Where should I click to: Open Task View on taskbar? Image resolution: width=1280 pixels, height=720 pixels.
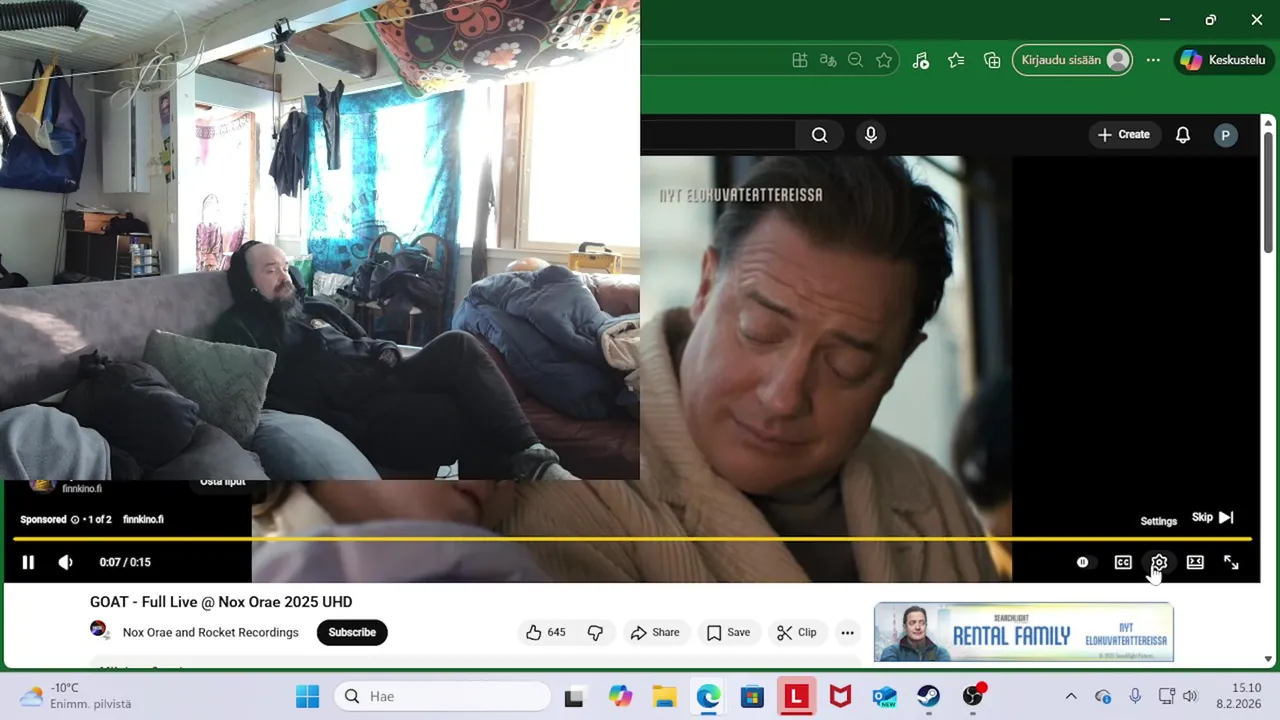point(574,697)
